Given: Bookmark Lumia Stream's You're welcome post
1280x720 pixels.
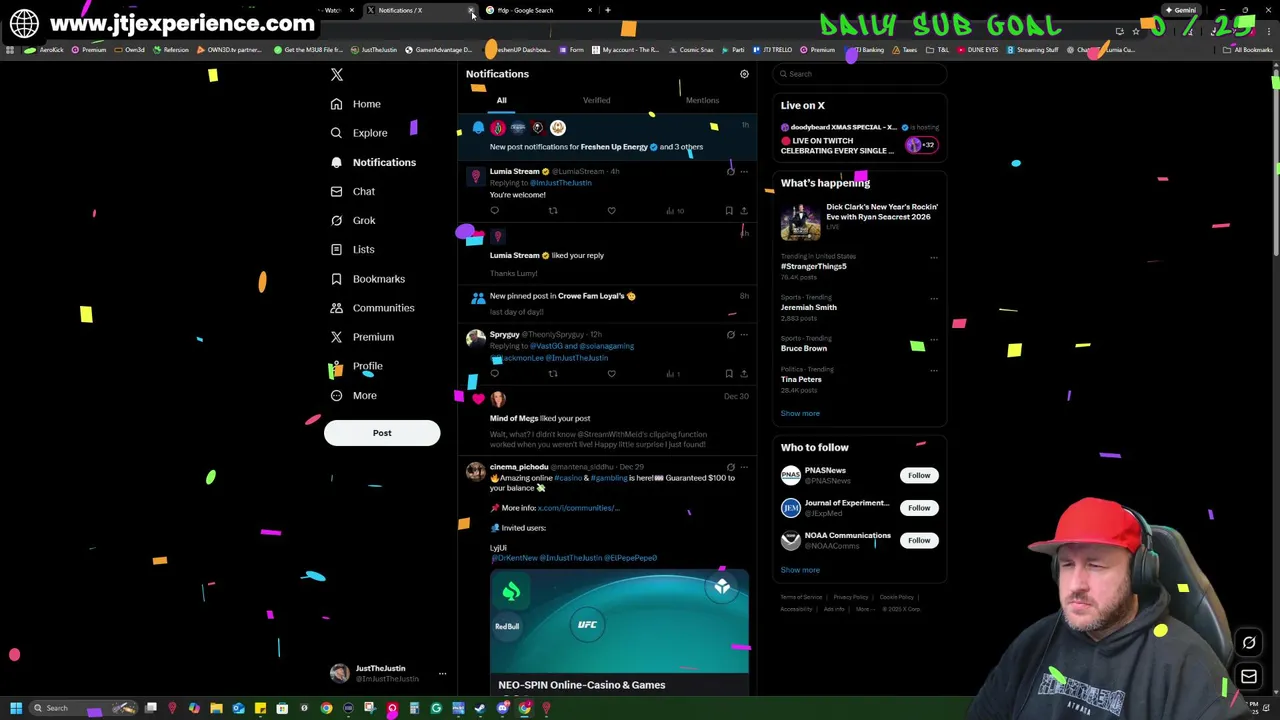Looking at the screenshot, I should [x=729, y=211].
